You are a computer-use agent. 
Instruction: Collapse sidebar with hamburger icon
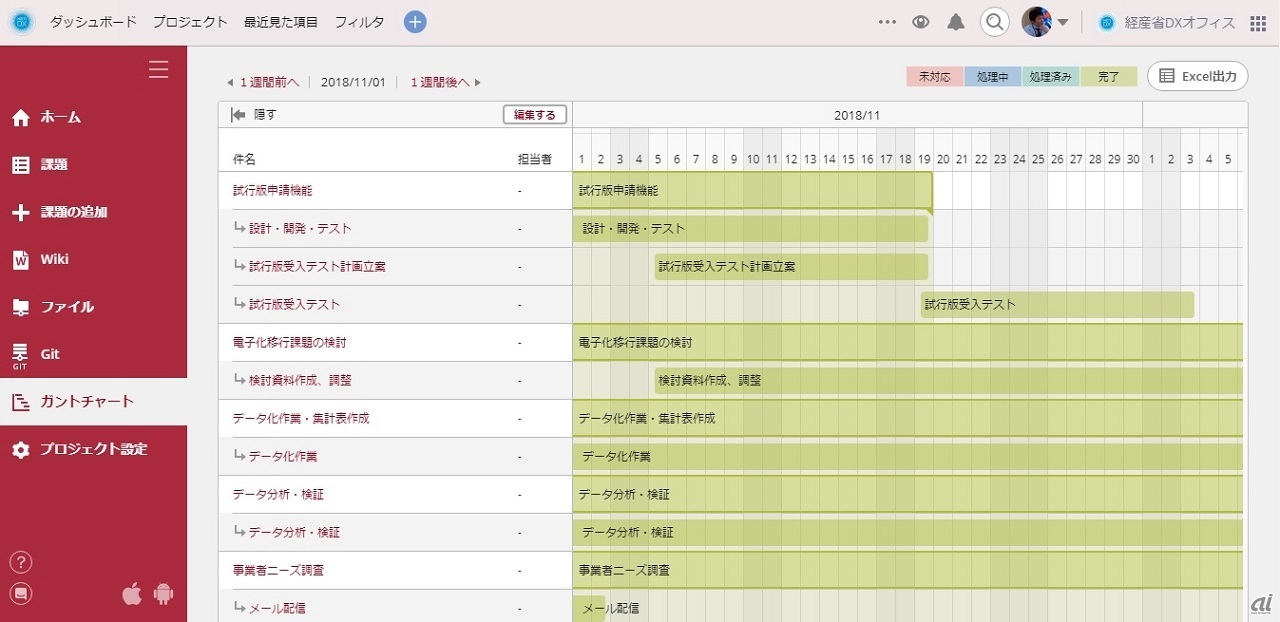158,69
